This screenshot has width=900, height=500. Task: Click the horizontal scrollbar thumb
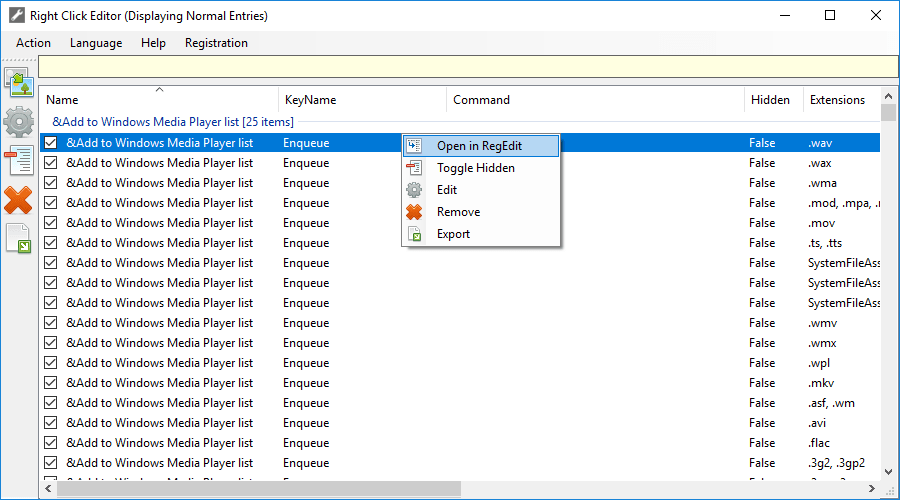tap(258, 489)
